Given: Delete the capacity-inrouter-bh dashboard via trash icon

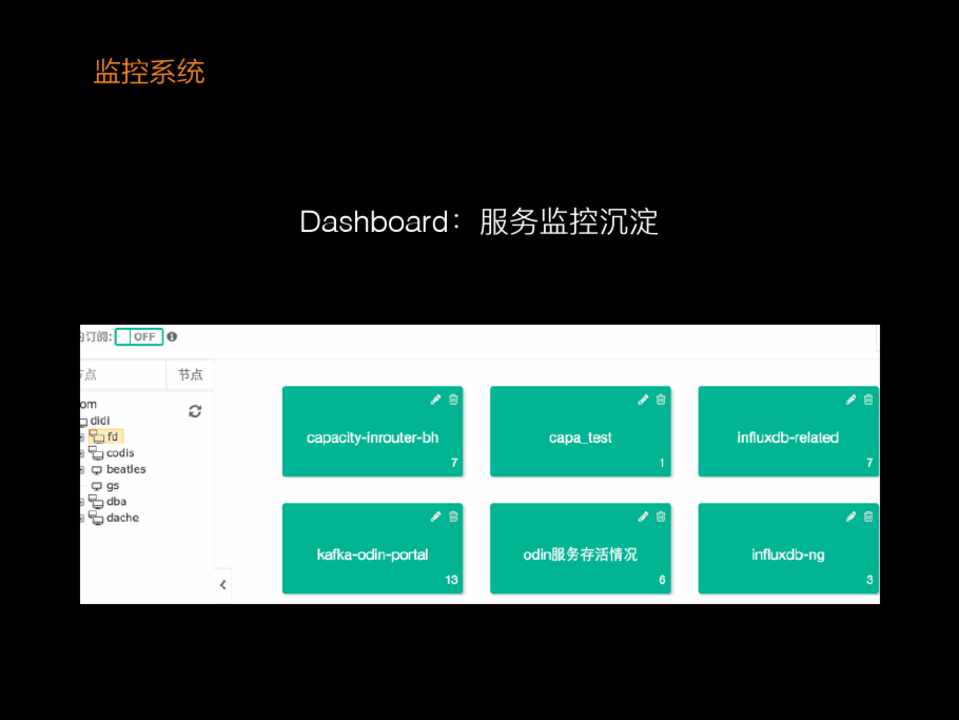Looking at the screenshot, I should click(453, 400).
